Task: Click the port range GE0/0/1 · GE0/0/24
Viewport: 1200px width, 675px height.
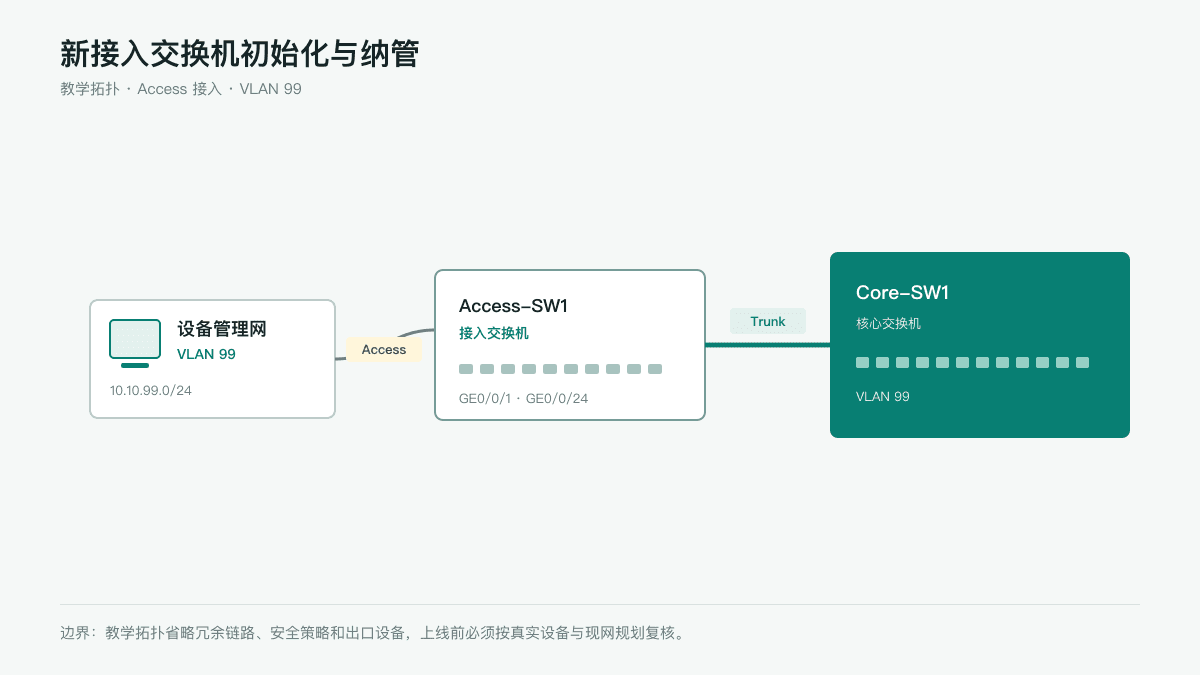Action: (x=523, y=398)
